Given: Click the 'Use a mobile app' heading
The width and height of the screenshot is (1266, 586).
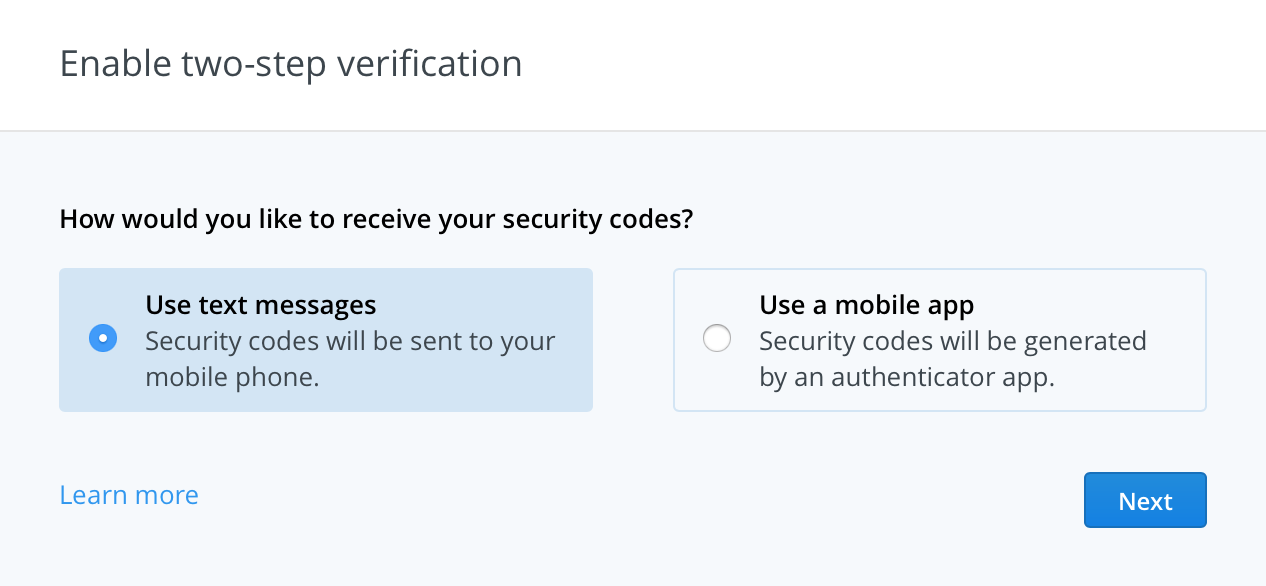Looking at the screenshot, I should 866,305.
